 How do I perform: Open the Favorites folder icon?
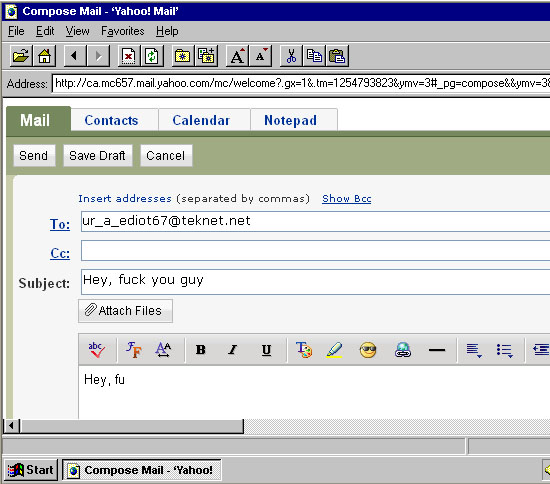[x=183, y=56]
